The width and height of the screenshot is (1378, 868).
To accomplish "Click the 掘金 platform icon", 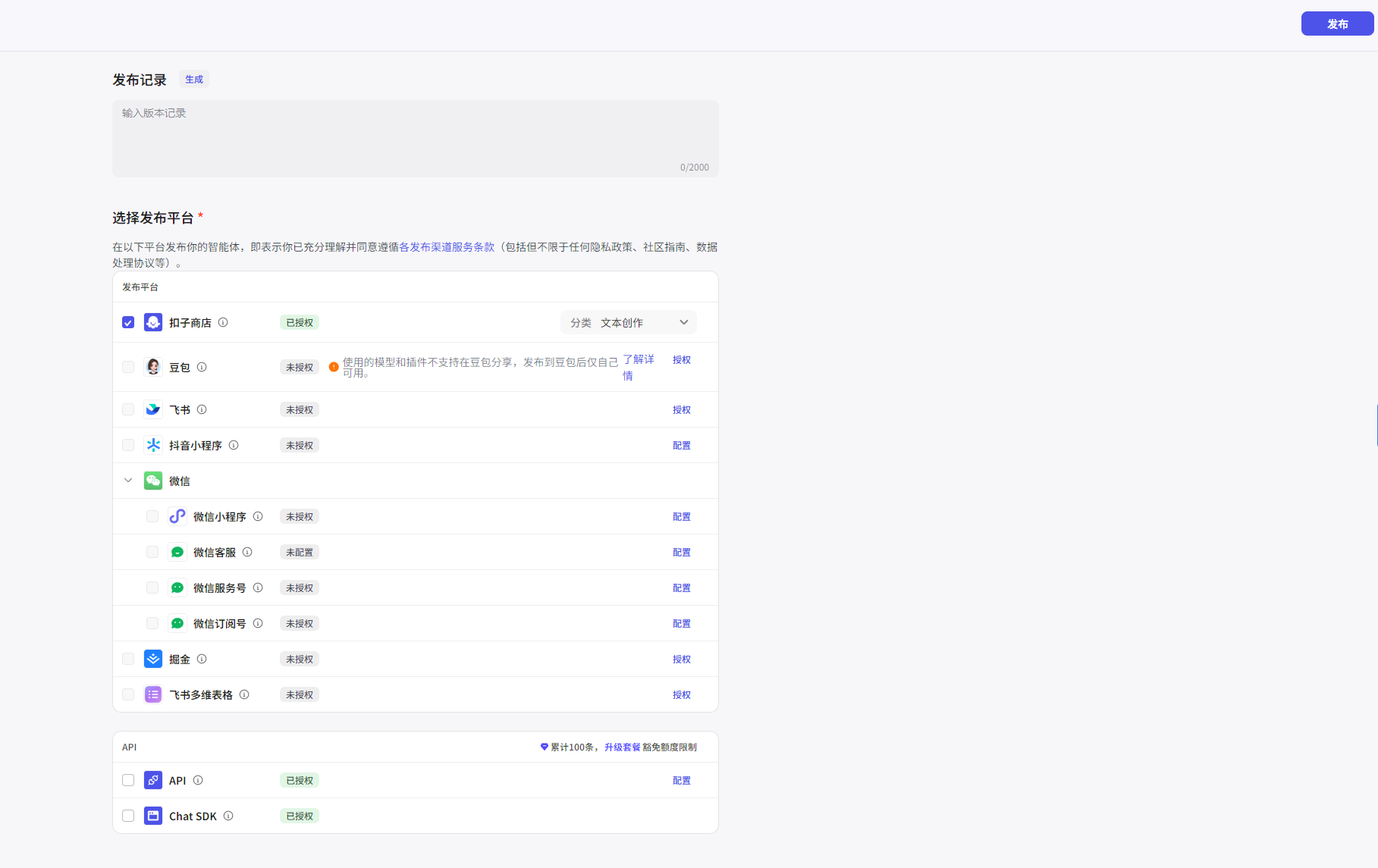I will coord(153,659).
